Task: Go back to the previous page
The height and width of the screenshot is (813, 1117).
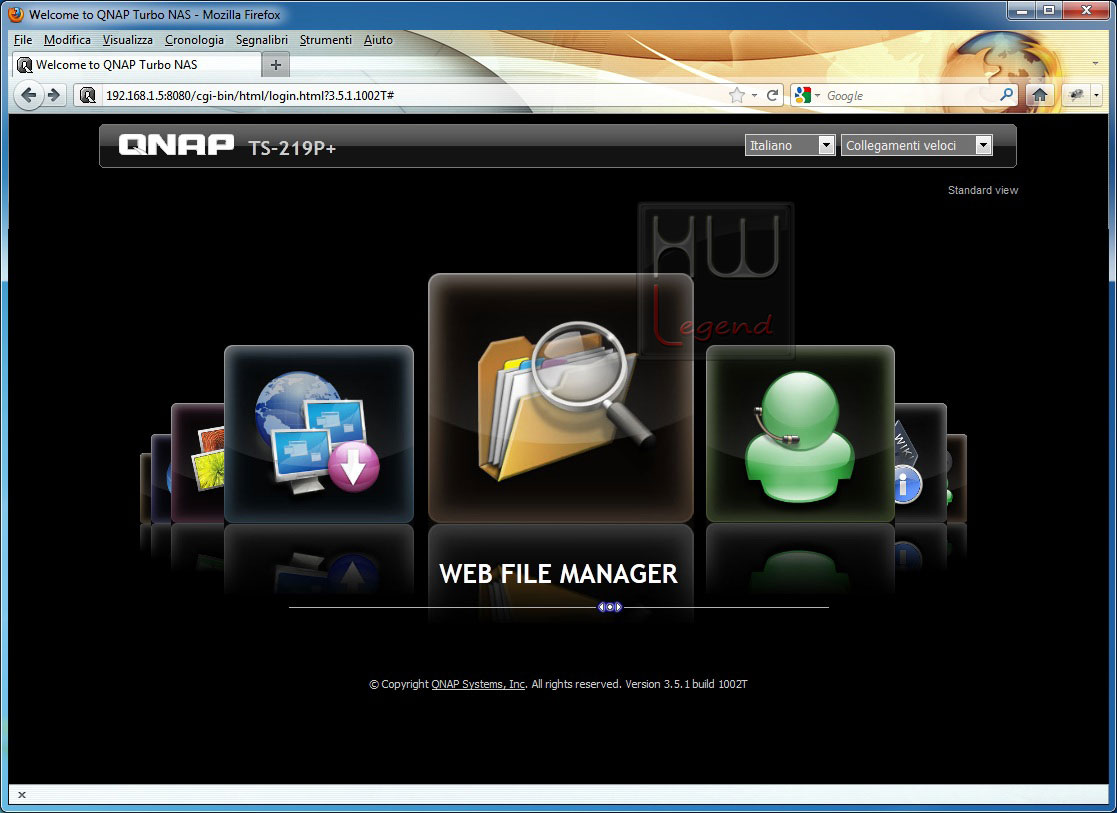Action: (28, 95)
